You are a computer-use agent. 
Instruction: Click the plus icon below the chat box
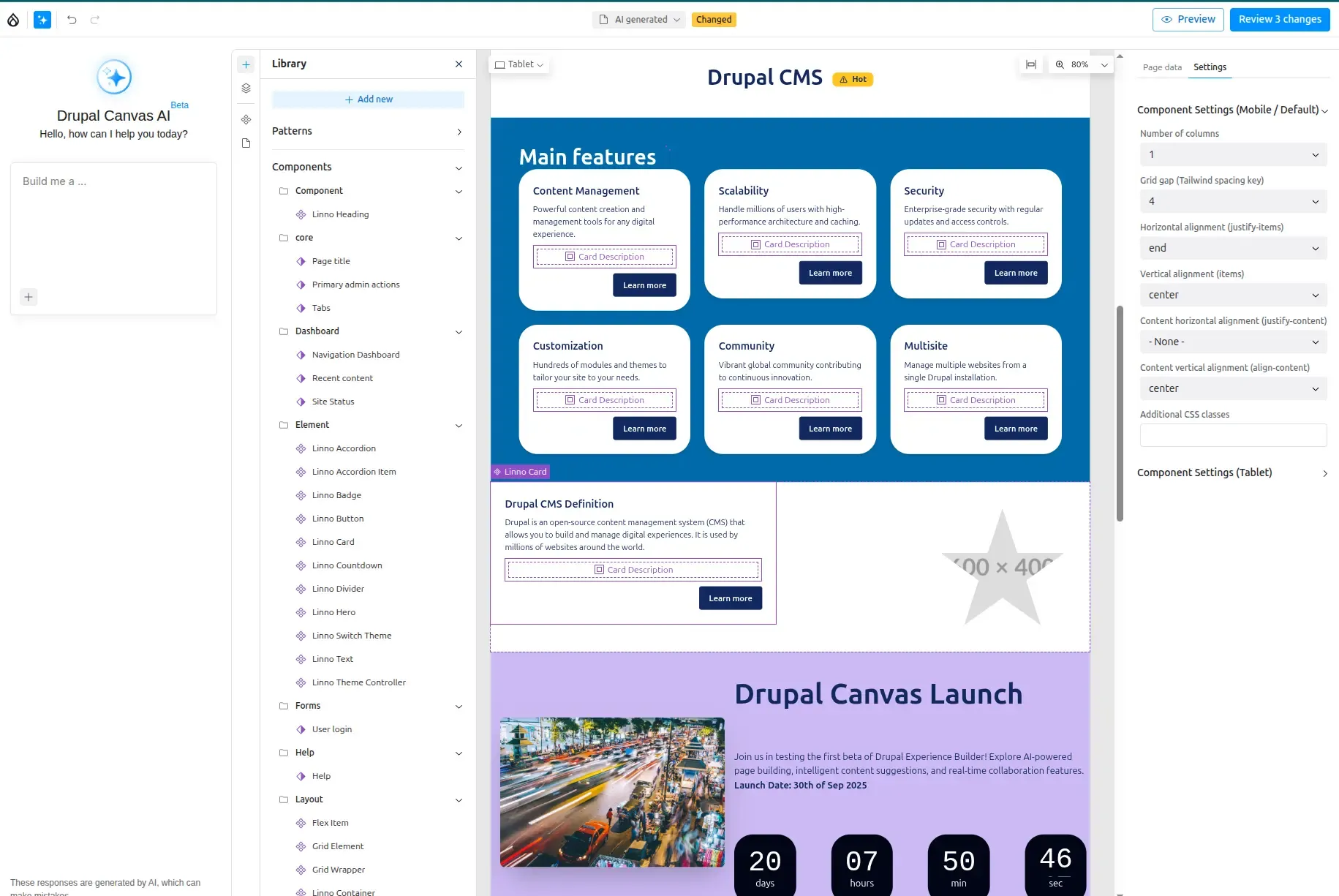click(29, 297)
